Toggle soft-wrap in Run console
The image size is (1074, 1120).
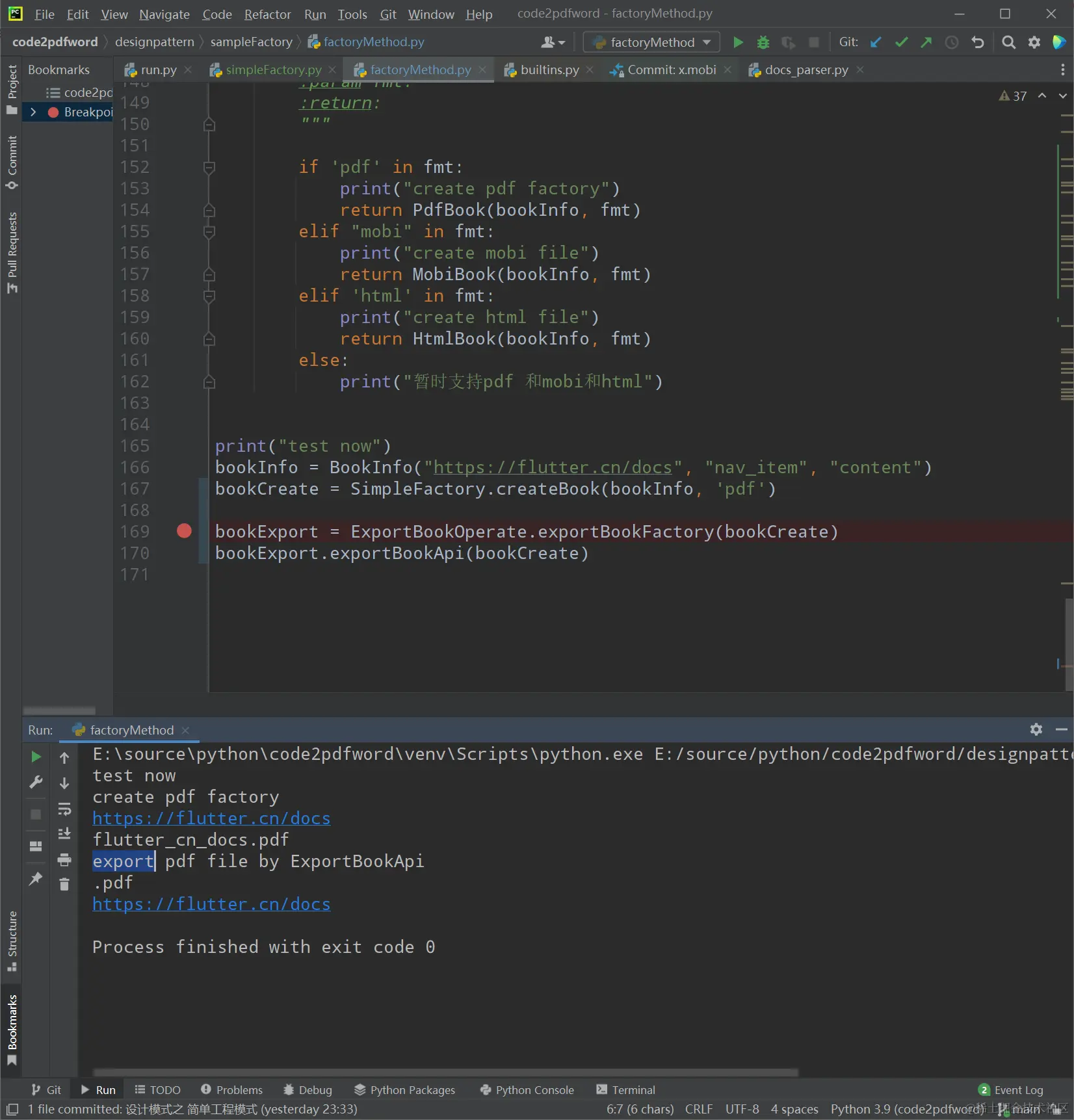tap(64, 809)
